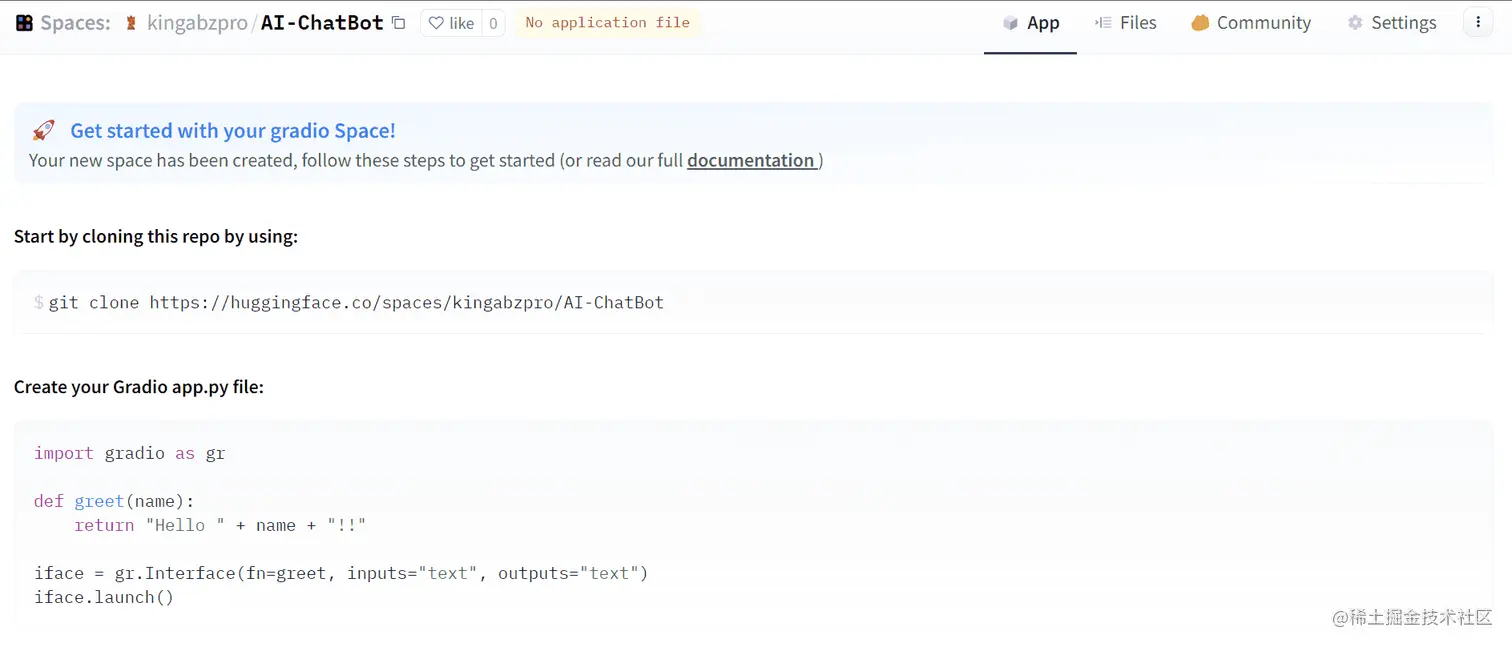Click the rocket icon beside Get started
This screenshot has height=647, width=1512.
[x=43, y=130]
